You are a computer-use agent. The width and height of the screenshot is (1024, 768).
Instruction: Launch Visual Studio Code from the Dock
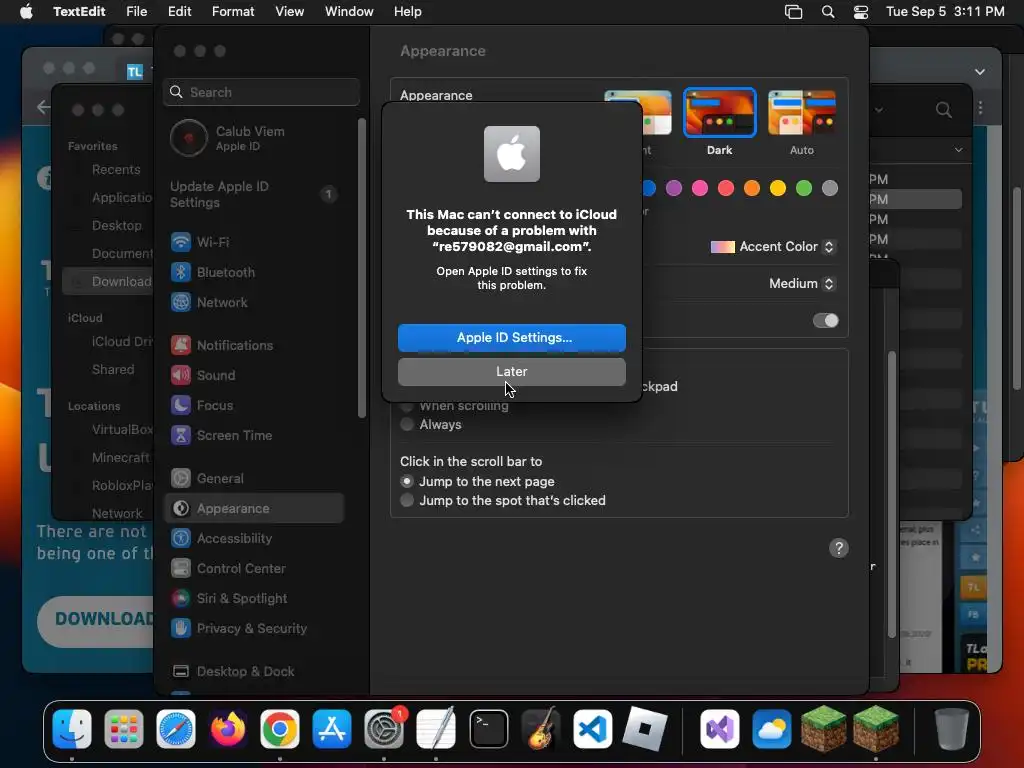pos(592,729)
